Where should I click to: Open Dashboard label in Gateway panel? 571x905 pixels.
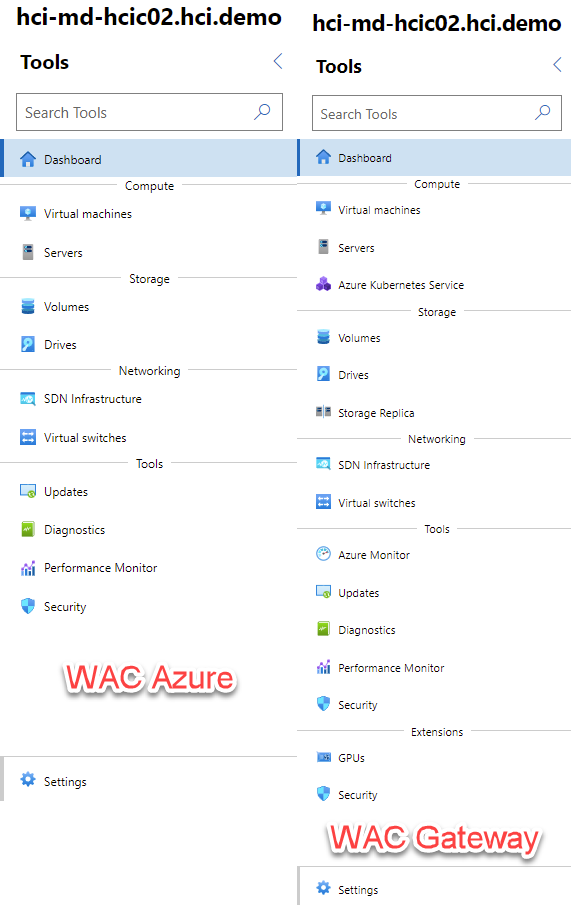click(365, 158)
